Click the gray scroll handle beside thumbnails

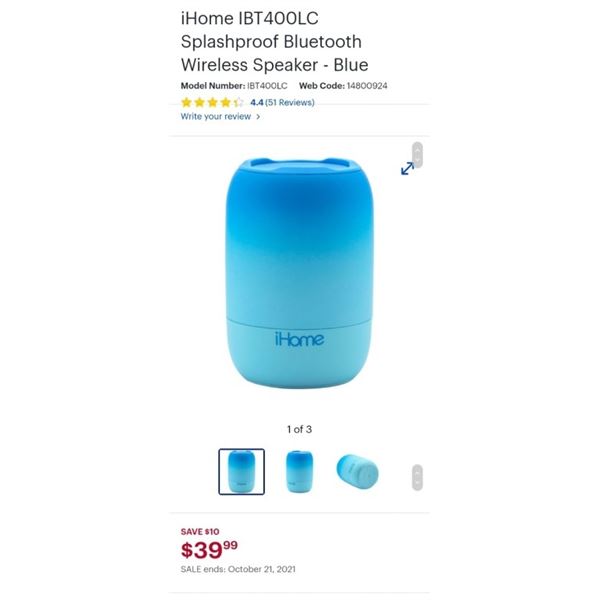coord(417,477)
